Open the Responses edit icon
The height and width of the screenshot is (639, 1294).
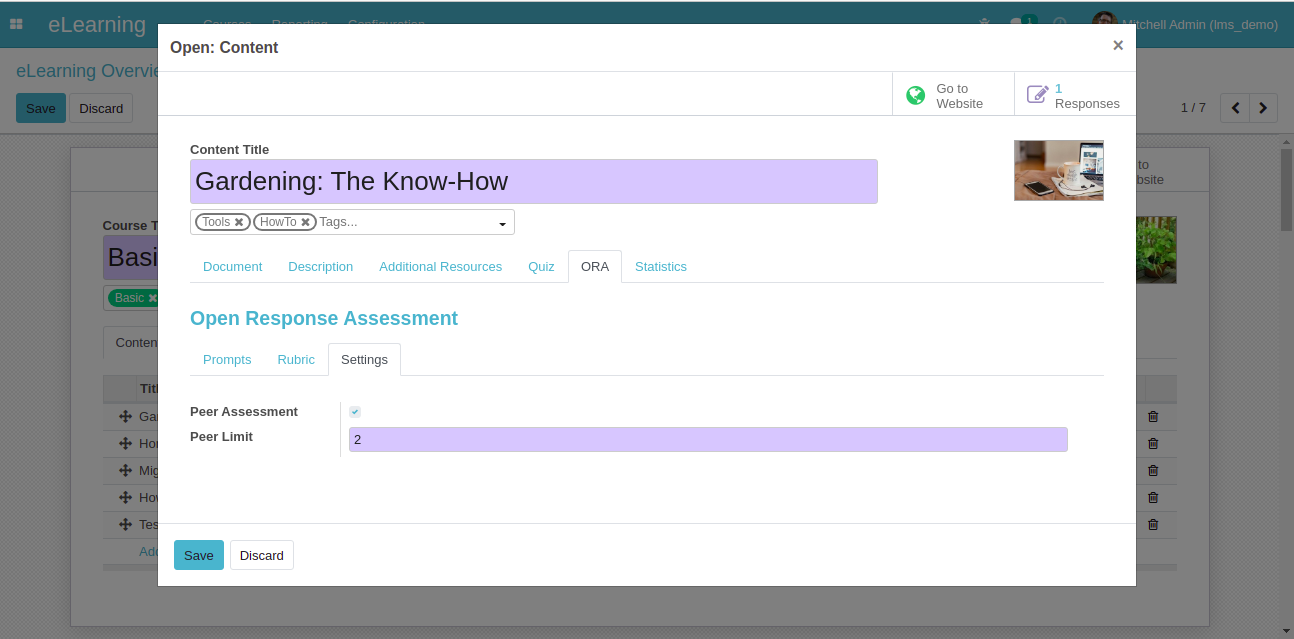(1038, 96)
